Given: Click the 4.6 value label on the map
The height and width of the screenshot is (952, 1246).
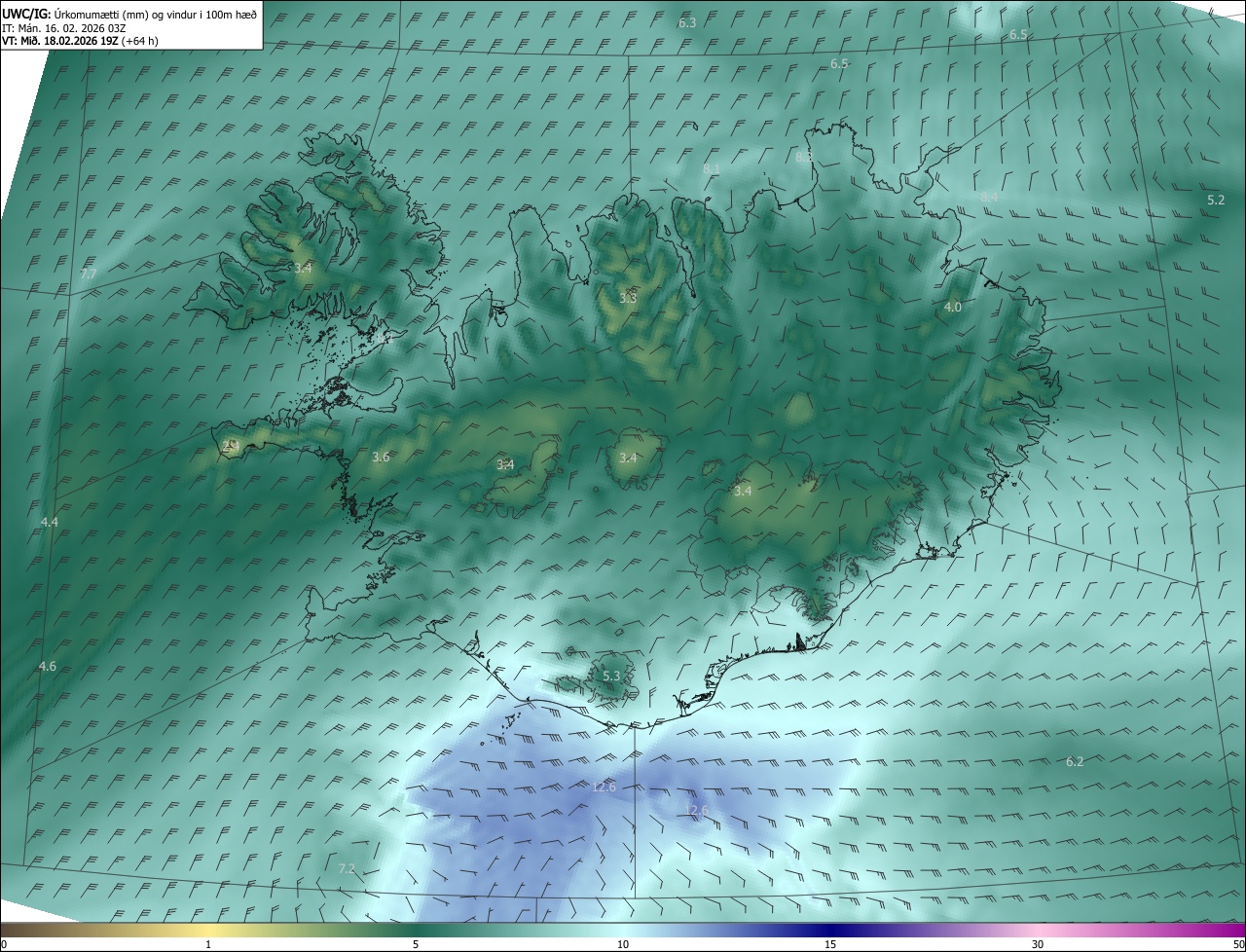Looking at the screenshot, I should point(48,667).
